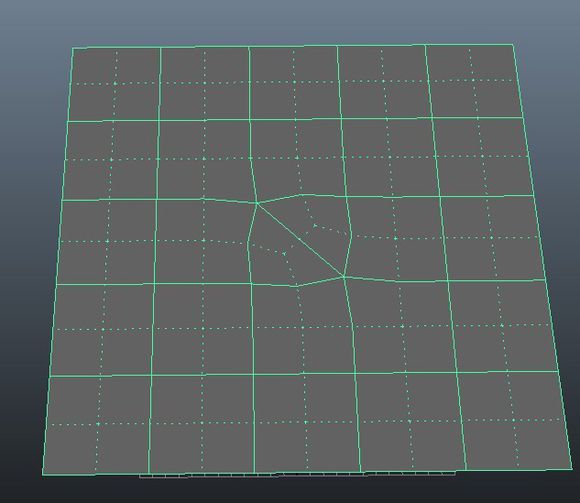Select the top-right corner vertex of the mesh
580x503 pixels.
pos(513,45)
